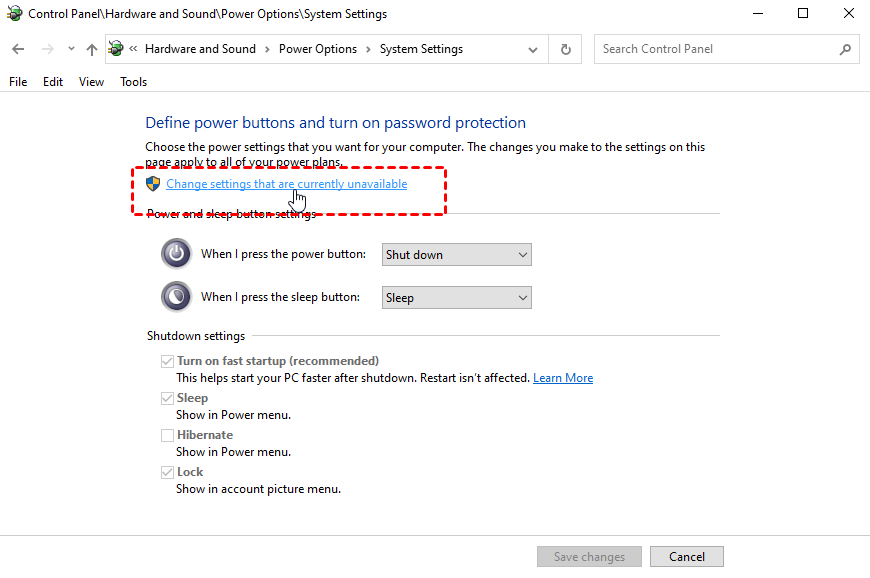Click Change settings that are currently unavailable
The height and width of the screenshot is (578, 870).
pos(287,184)
